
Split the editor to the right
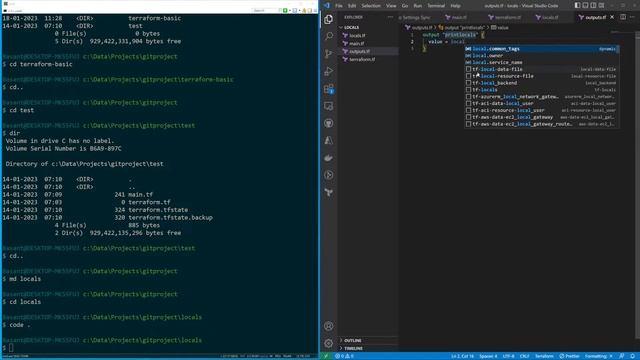pyautogui.click(x=623, y=17)
